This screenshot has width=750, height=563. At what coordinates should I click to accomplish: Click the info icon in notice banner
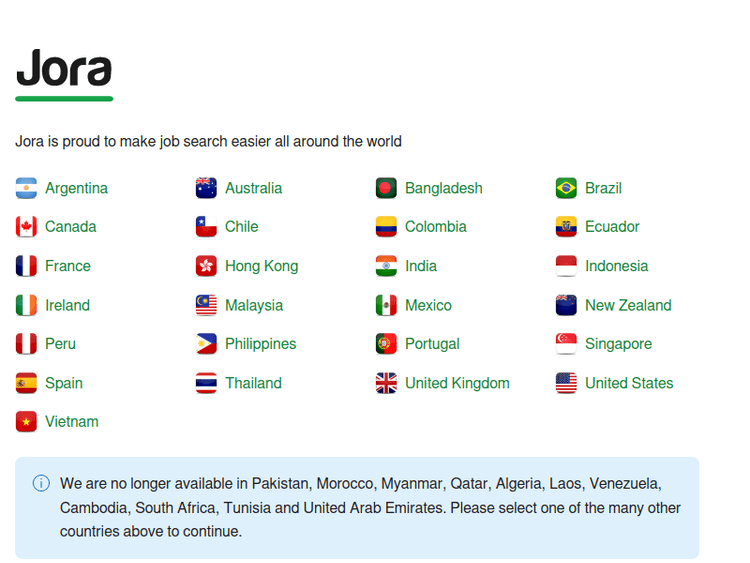[x=41, y=483]
